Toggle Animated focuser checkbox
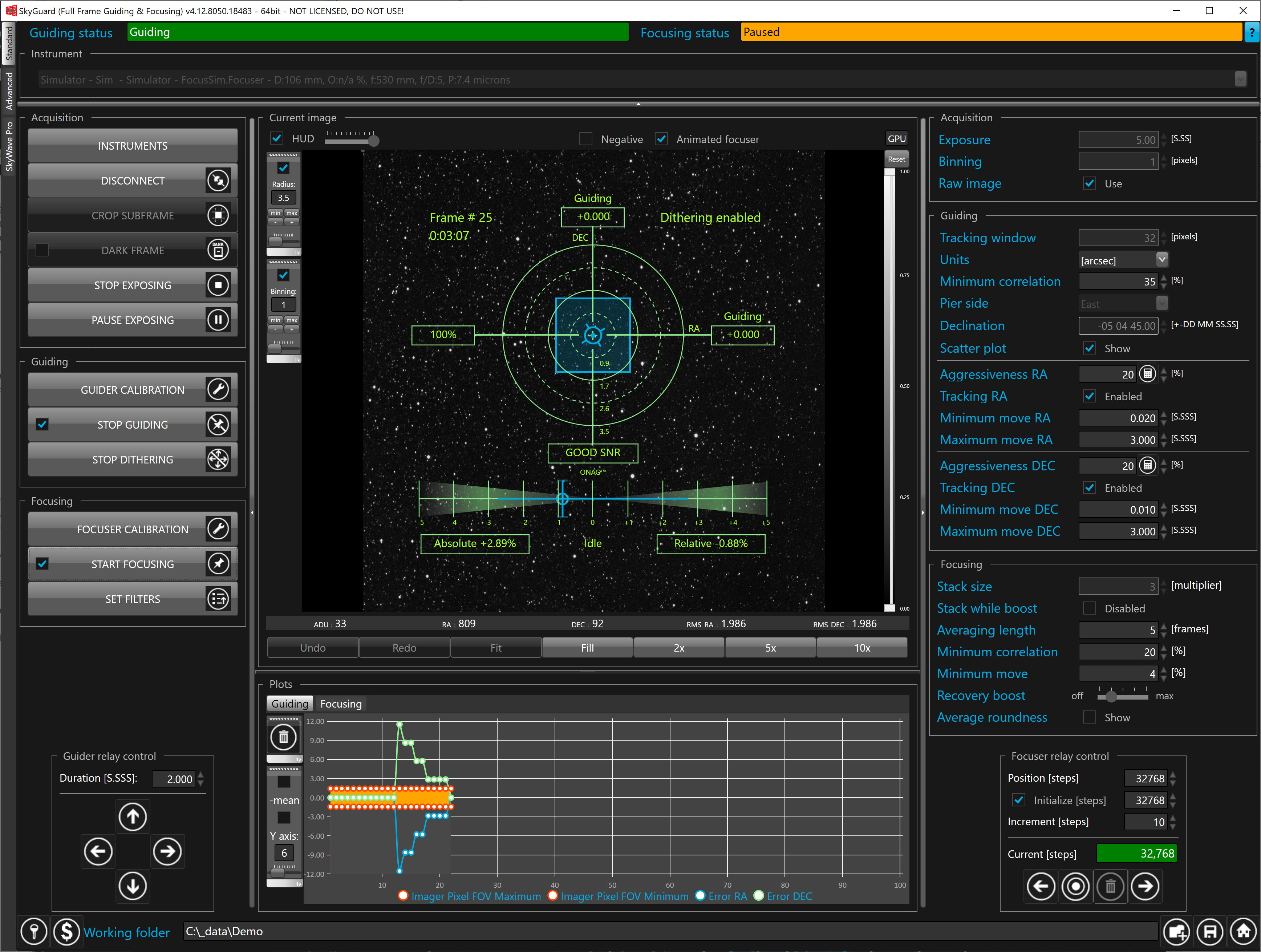The image size is (1261, 952). point(661,139)
